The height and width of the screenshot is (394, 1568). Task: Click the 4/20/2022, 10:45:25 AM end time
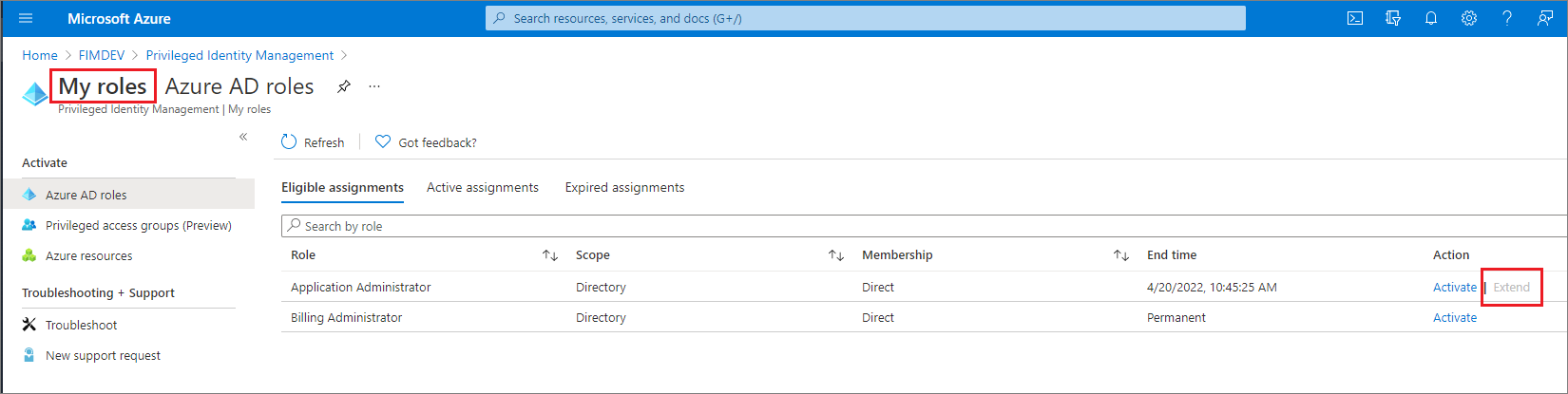(x=1212, y=287)
